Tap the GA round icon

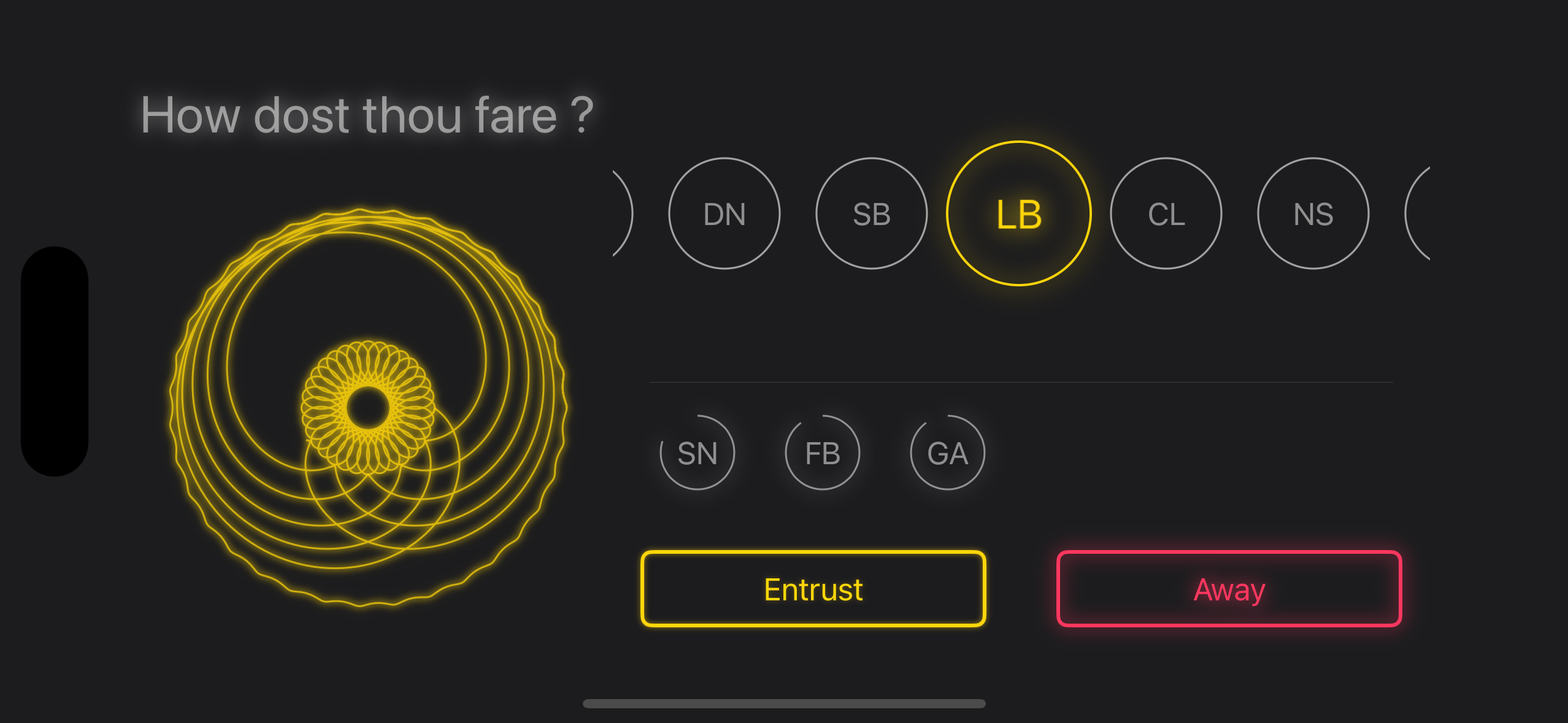pos(947,453)
